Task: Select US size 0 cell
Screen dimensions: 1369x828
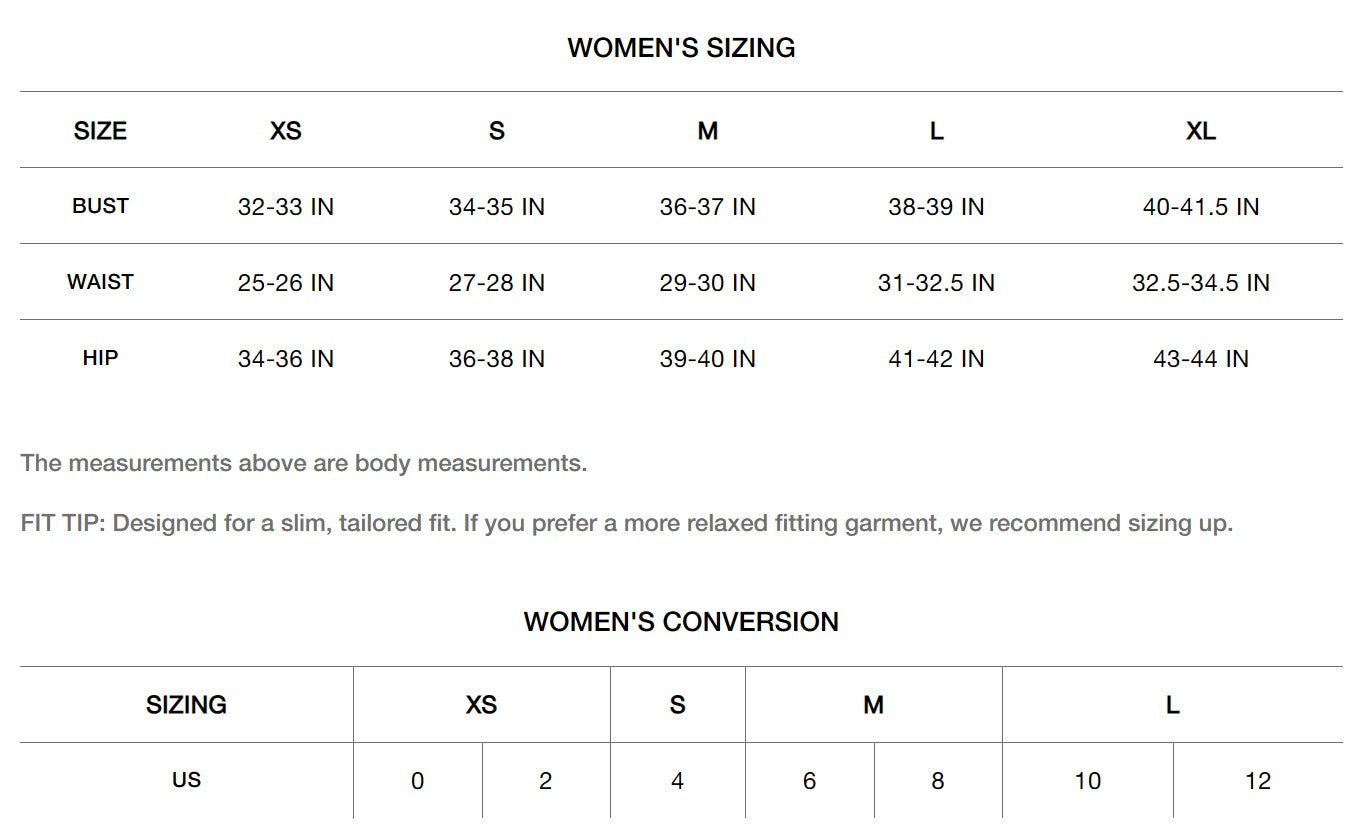Action: (417, 781)
